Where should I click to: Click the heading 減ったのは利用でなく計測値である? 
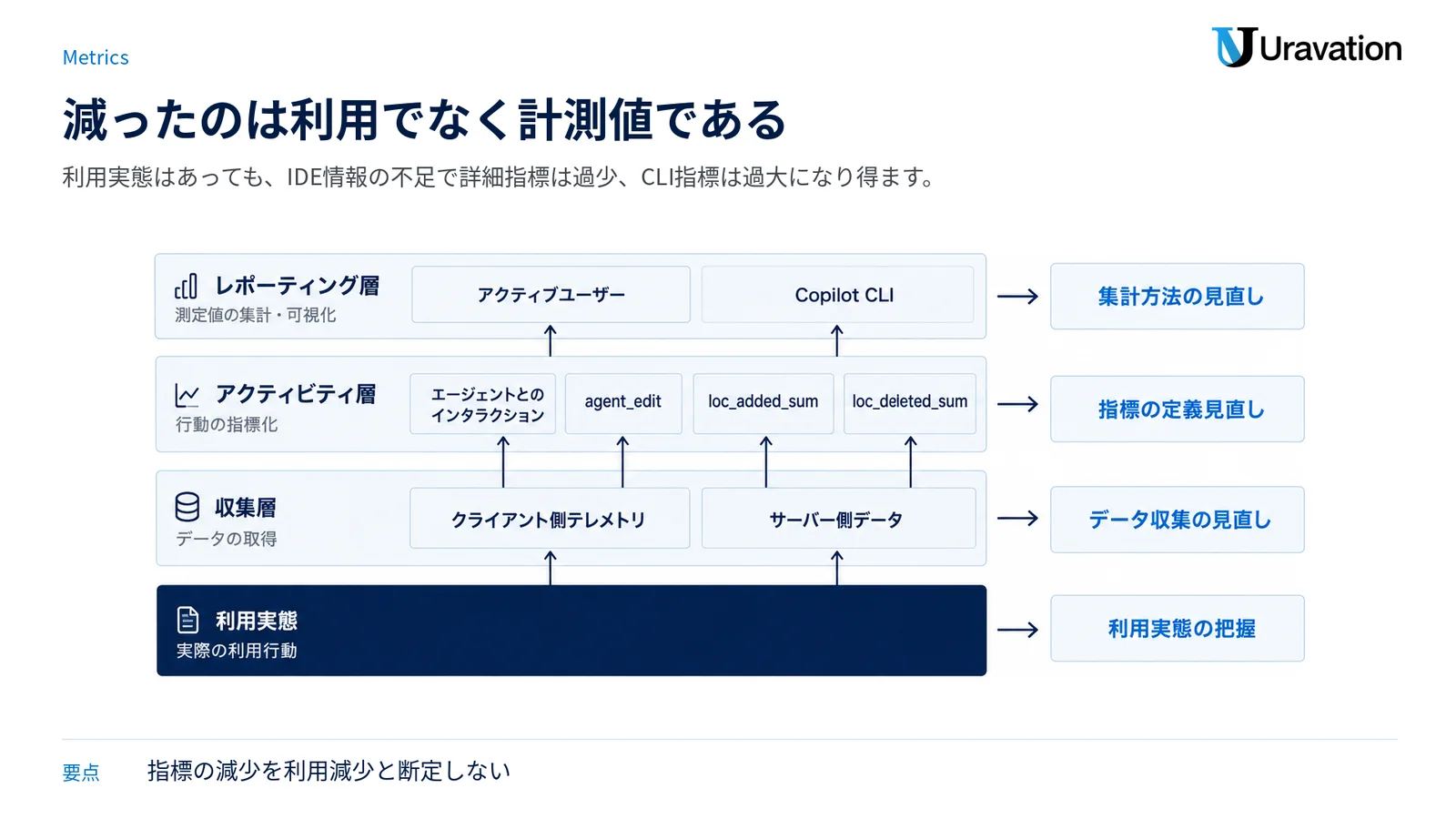click(x=424, y=120)
